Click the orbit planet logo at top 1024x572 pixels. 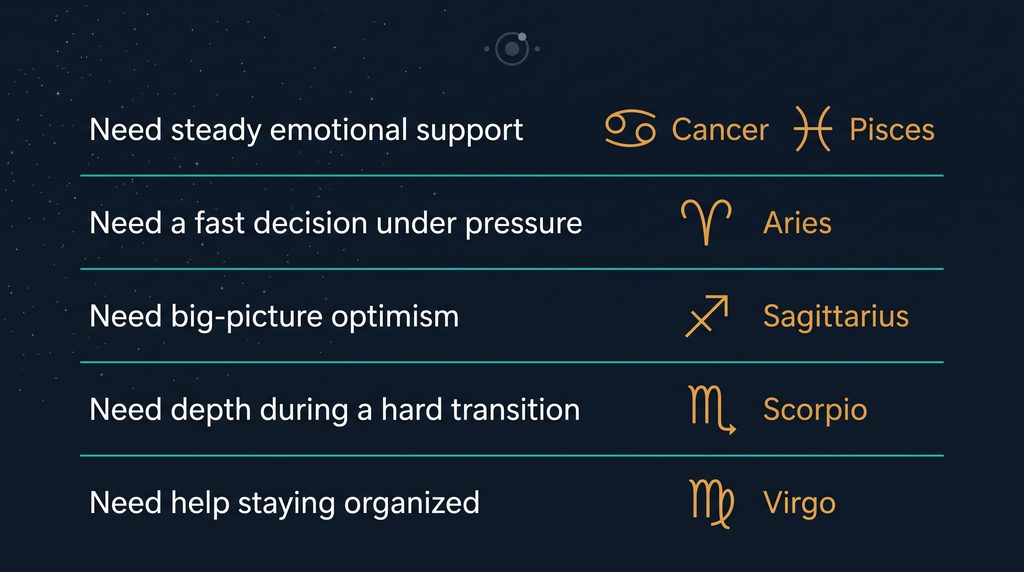click(x=512, y=49)
